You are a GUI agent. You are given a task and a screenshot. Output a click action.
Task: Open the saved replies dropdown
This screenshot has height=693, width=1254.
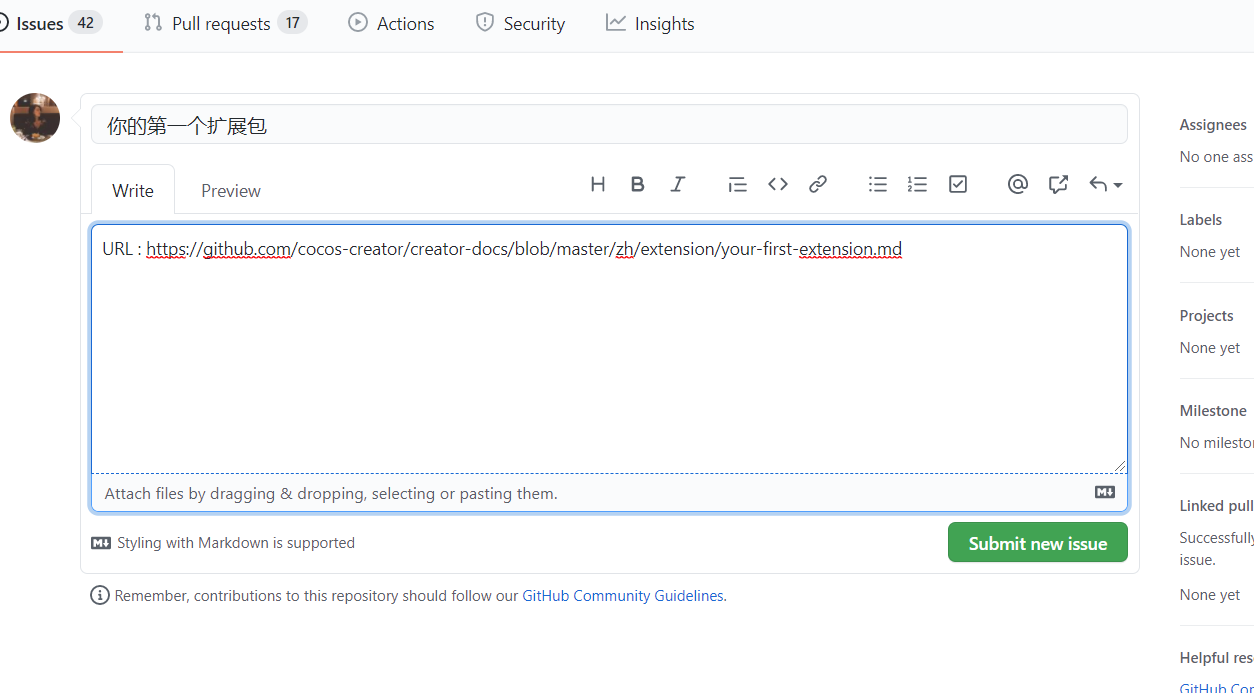click(1105, 184)
